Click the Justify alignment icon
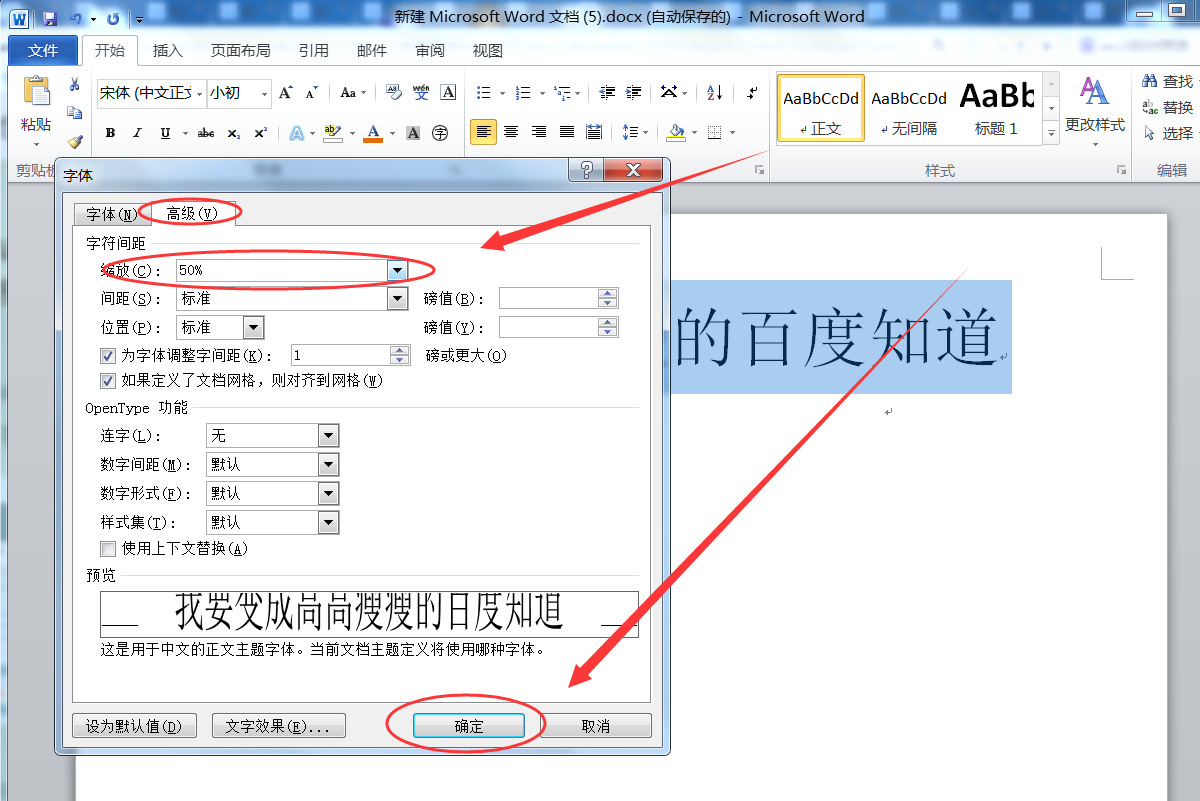 567,132
